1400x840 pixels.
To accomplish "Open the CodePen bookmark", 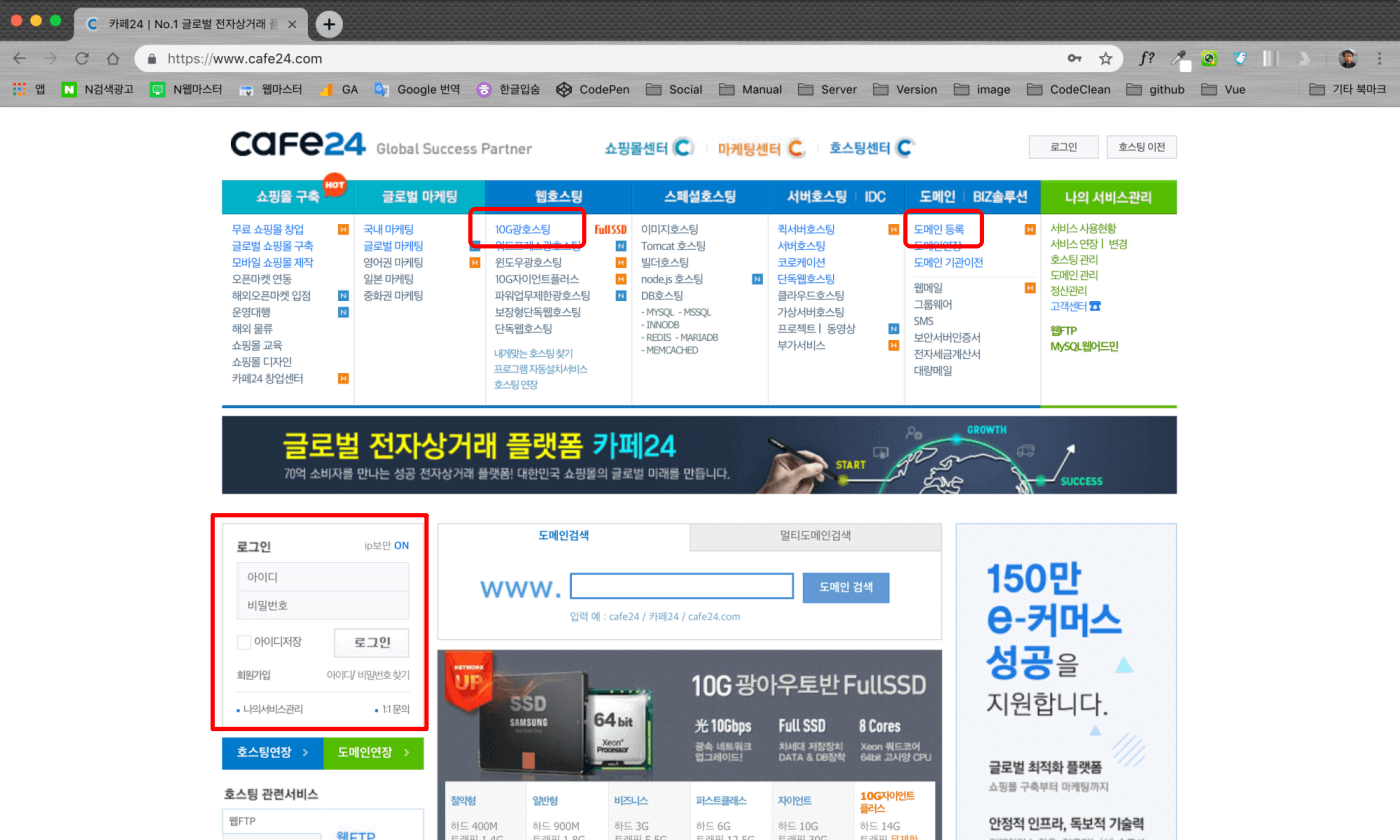I will 593,89.
